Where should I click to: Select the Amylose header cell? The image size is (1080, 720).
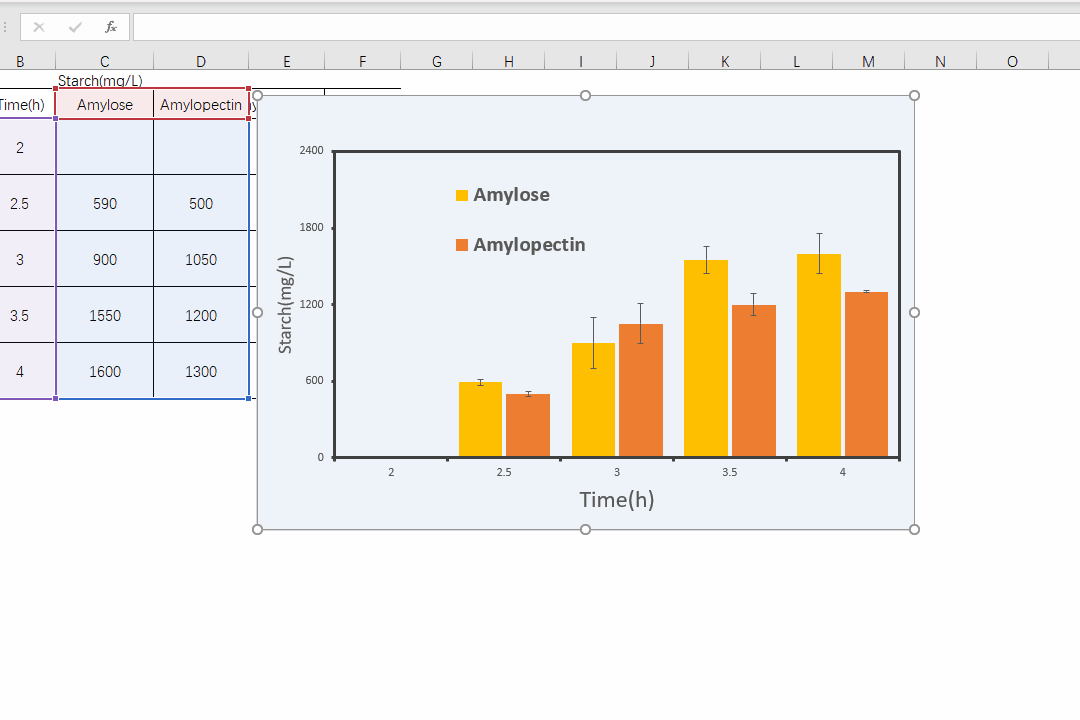click(x=105, y=105)
